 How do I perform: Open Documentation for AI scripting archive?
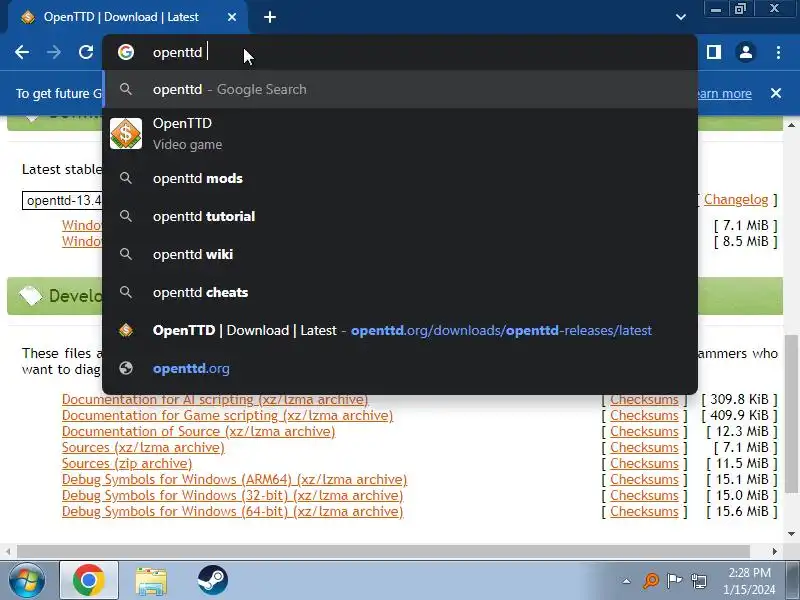(x=215, y=399)
